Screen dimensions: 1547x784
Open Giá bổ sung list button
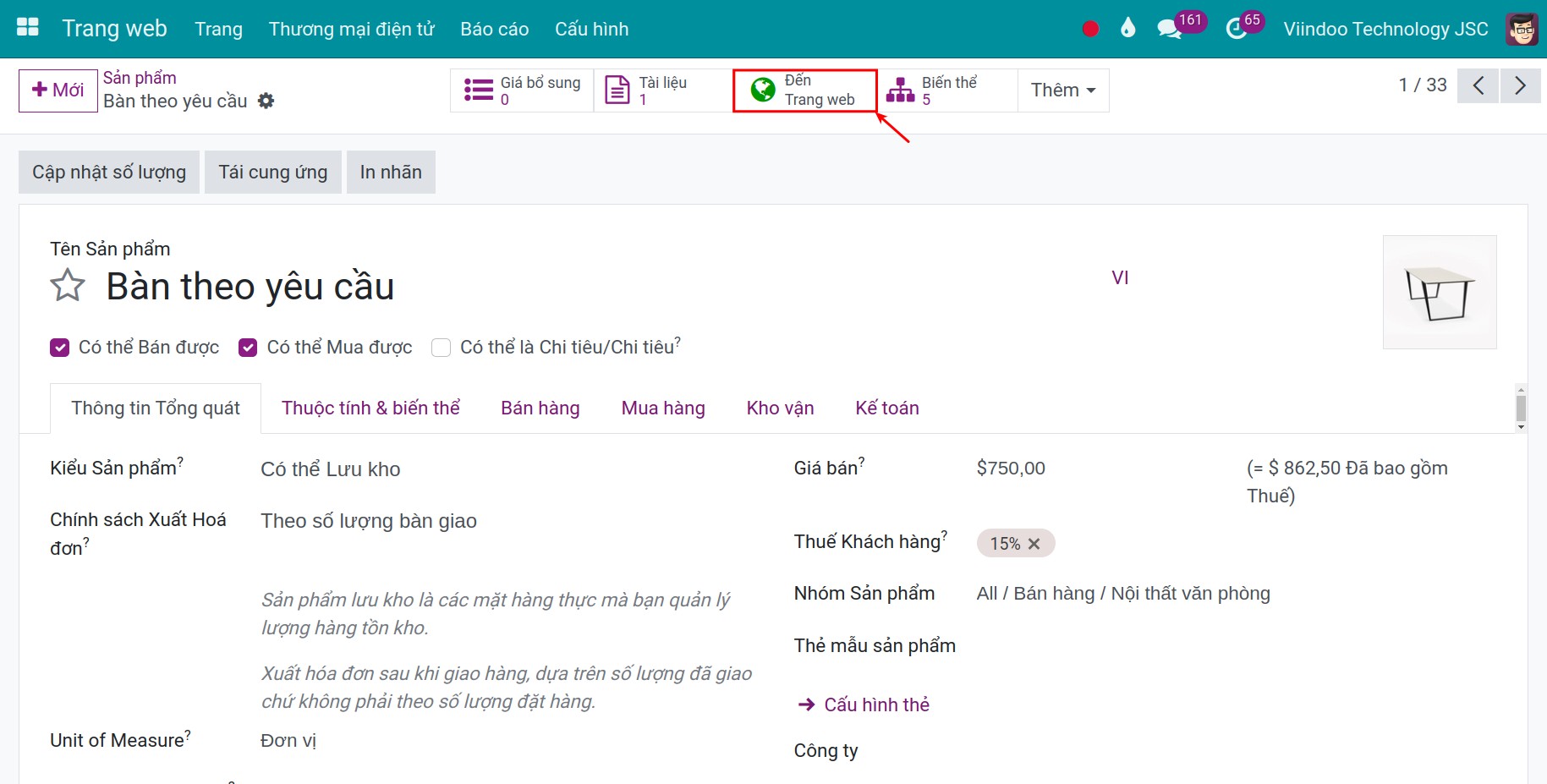click(522, 90)
